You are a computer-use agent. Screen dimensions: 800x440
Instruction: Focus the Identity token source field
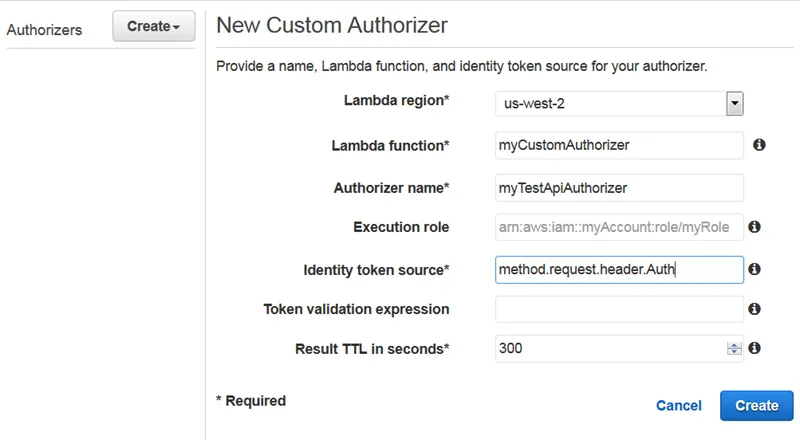click(619, 269)
